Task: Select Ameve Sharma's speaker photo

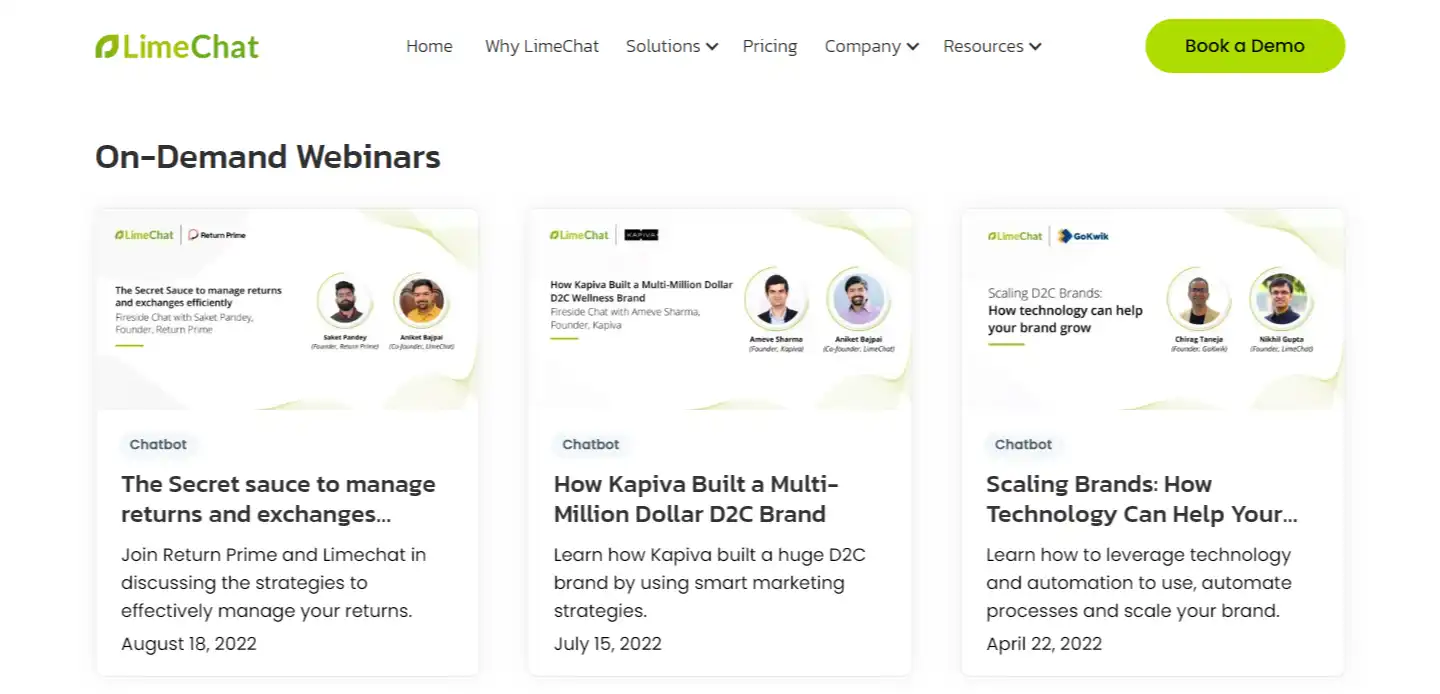Action: [776, 298]
